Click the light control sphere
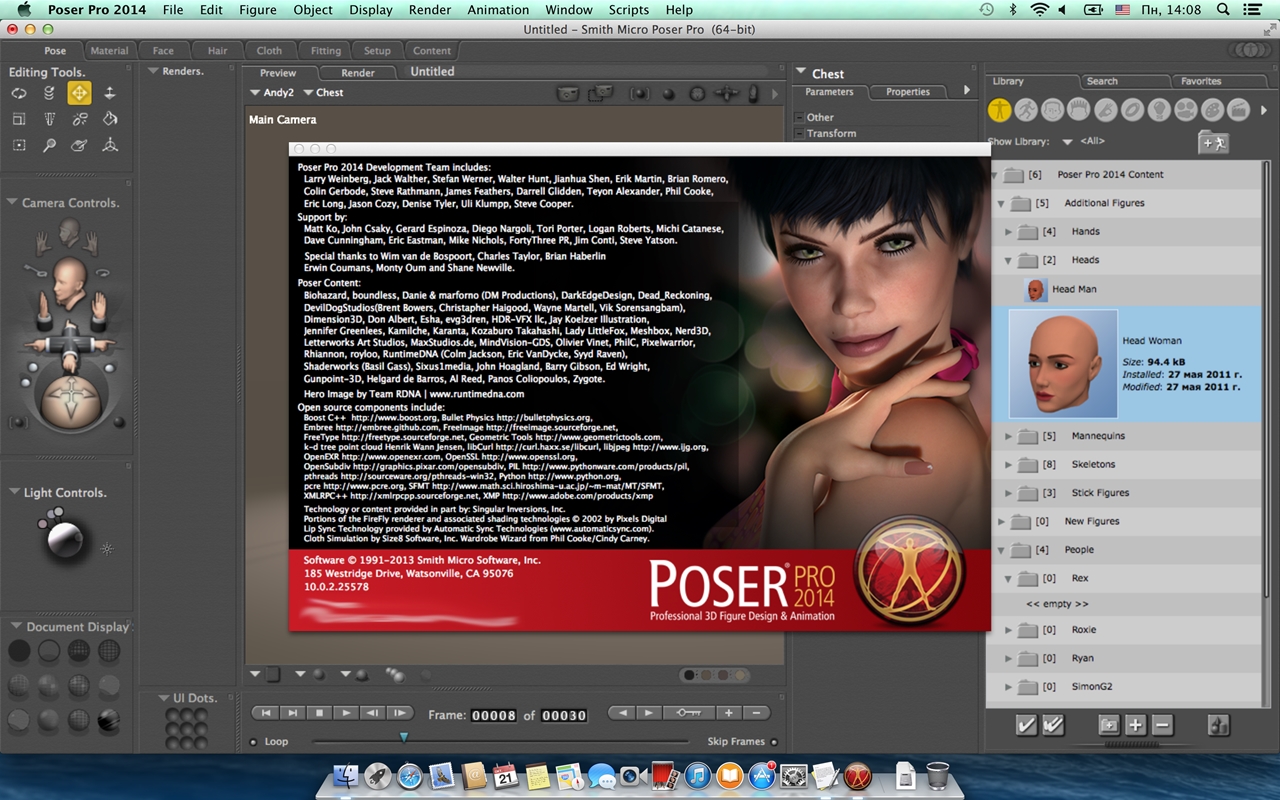Screen dimensions: 1280x800 [65, 541]
